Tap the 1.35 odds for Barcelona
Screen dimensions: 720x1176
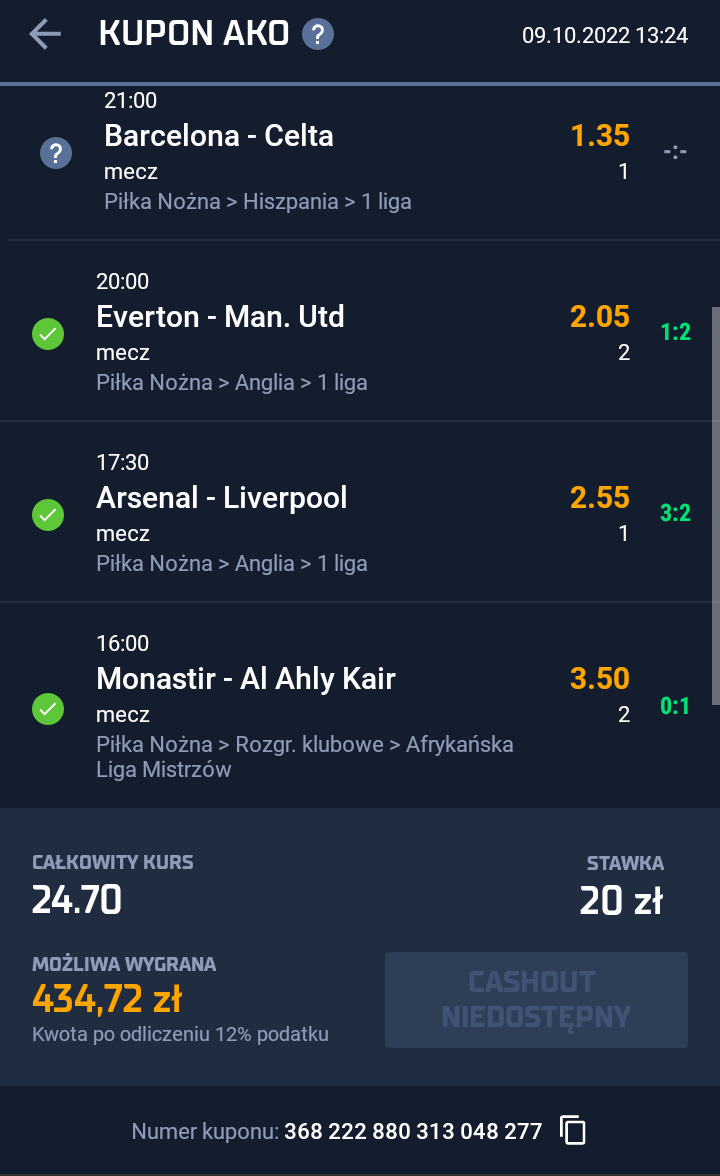600,136
